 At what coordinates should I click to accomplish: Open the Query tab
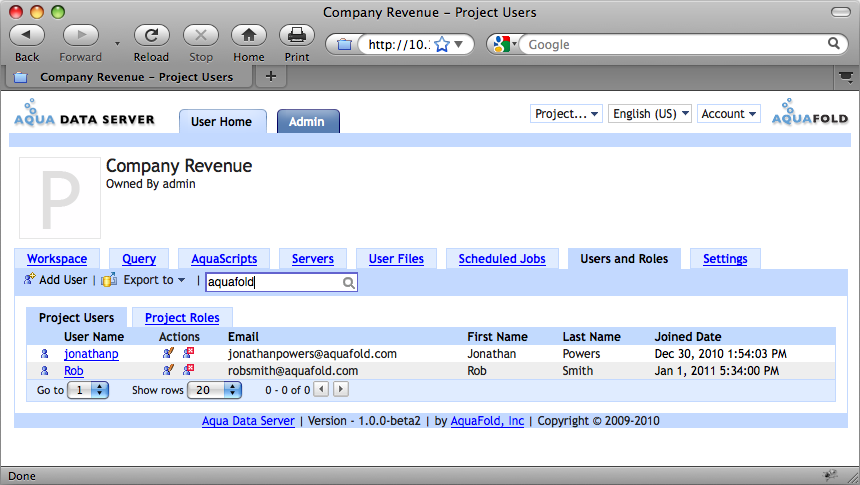pyautogui.click(x=139, y=258)
